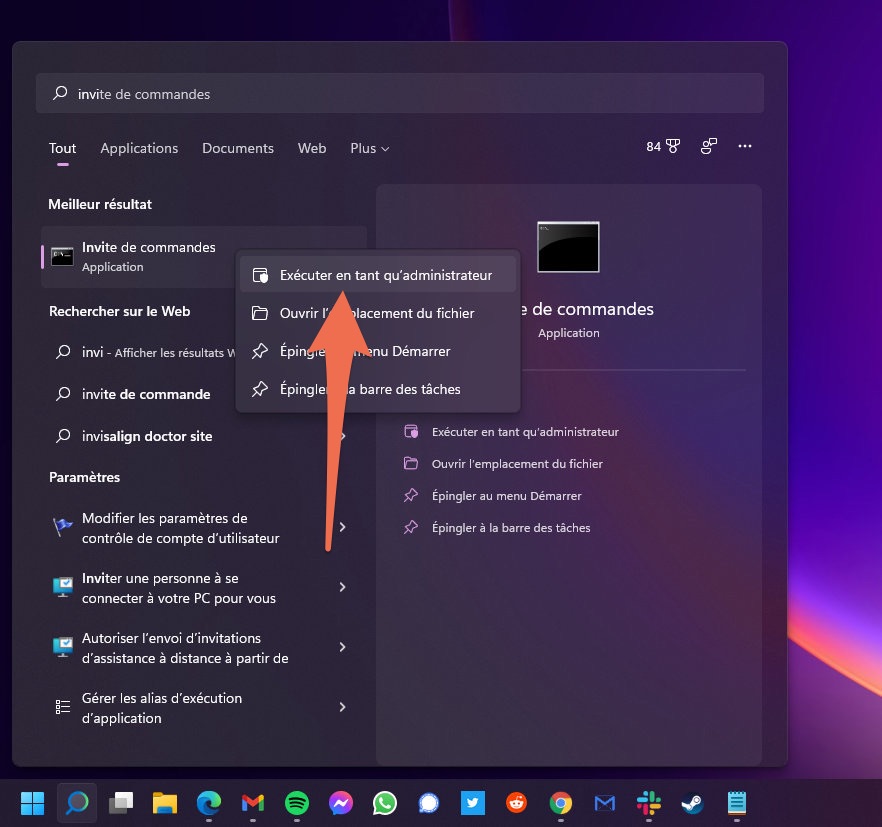The height and width of the screenshot is (827, 882).
Task: Click the large Command Prompt icon in preview pane
Action: point(568,247)
